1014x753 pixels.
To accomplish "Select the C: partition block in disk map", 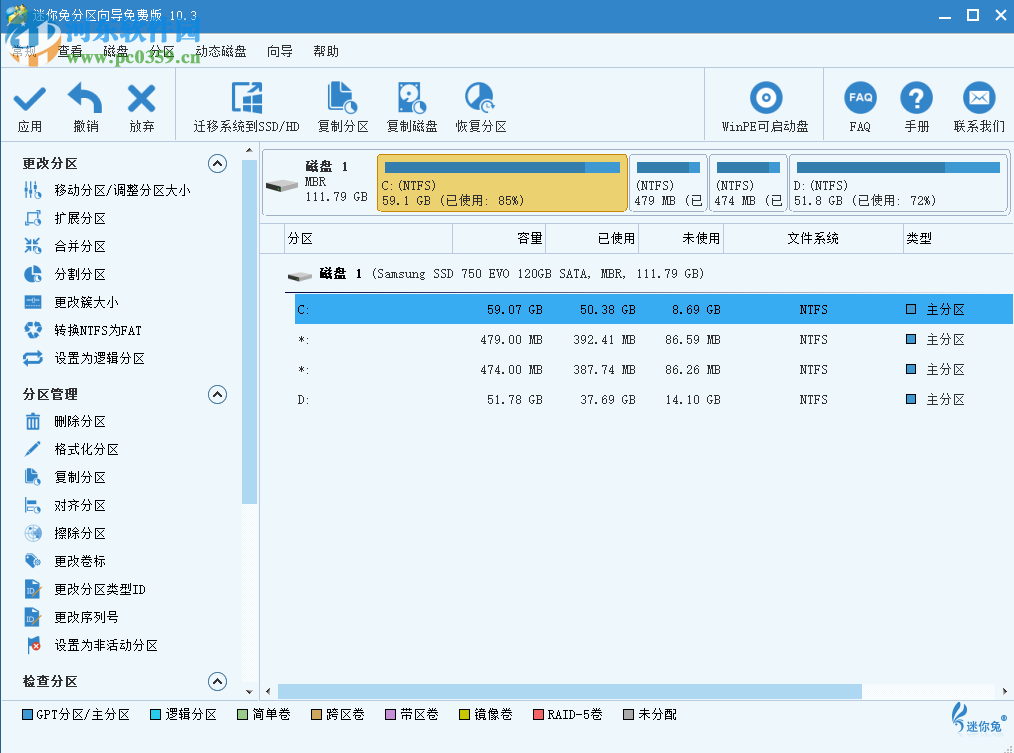I will [x=501, y=182].
